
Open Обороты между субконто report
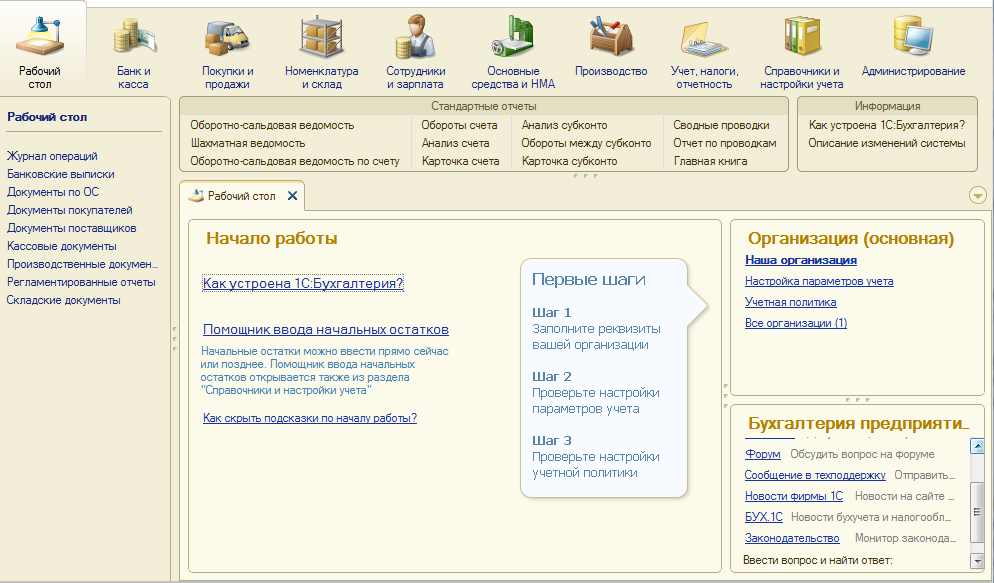click(586, 143)
